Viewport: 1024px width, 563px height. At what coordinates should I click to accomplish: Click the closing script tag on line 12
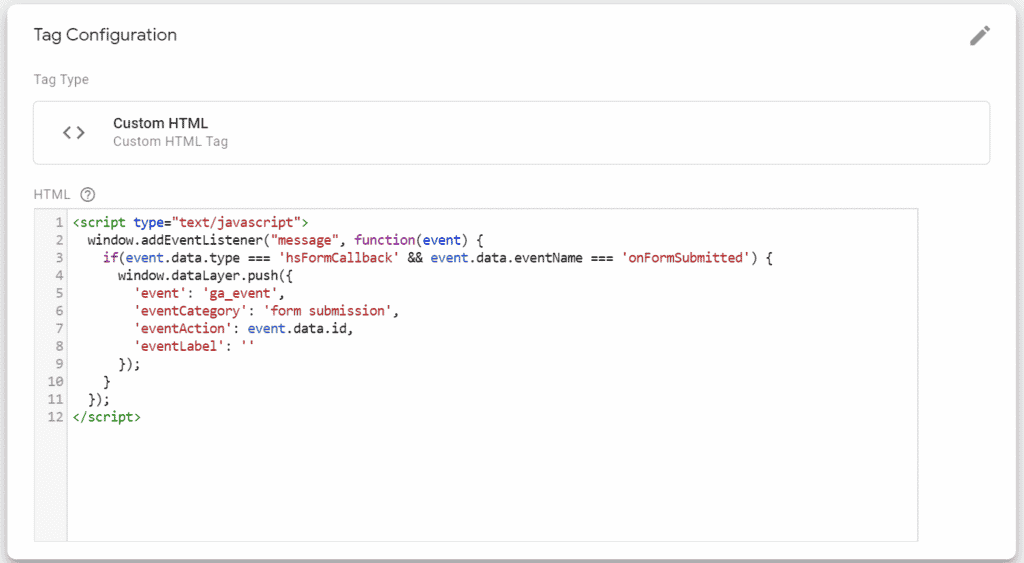coord(106,417)
